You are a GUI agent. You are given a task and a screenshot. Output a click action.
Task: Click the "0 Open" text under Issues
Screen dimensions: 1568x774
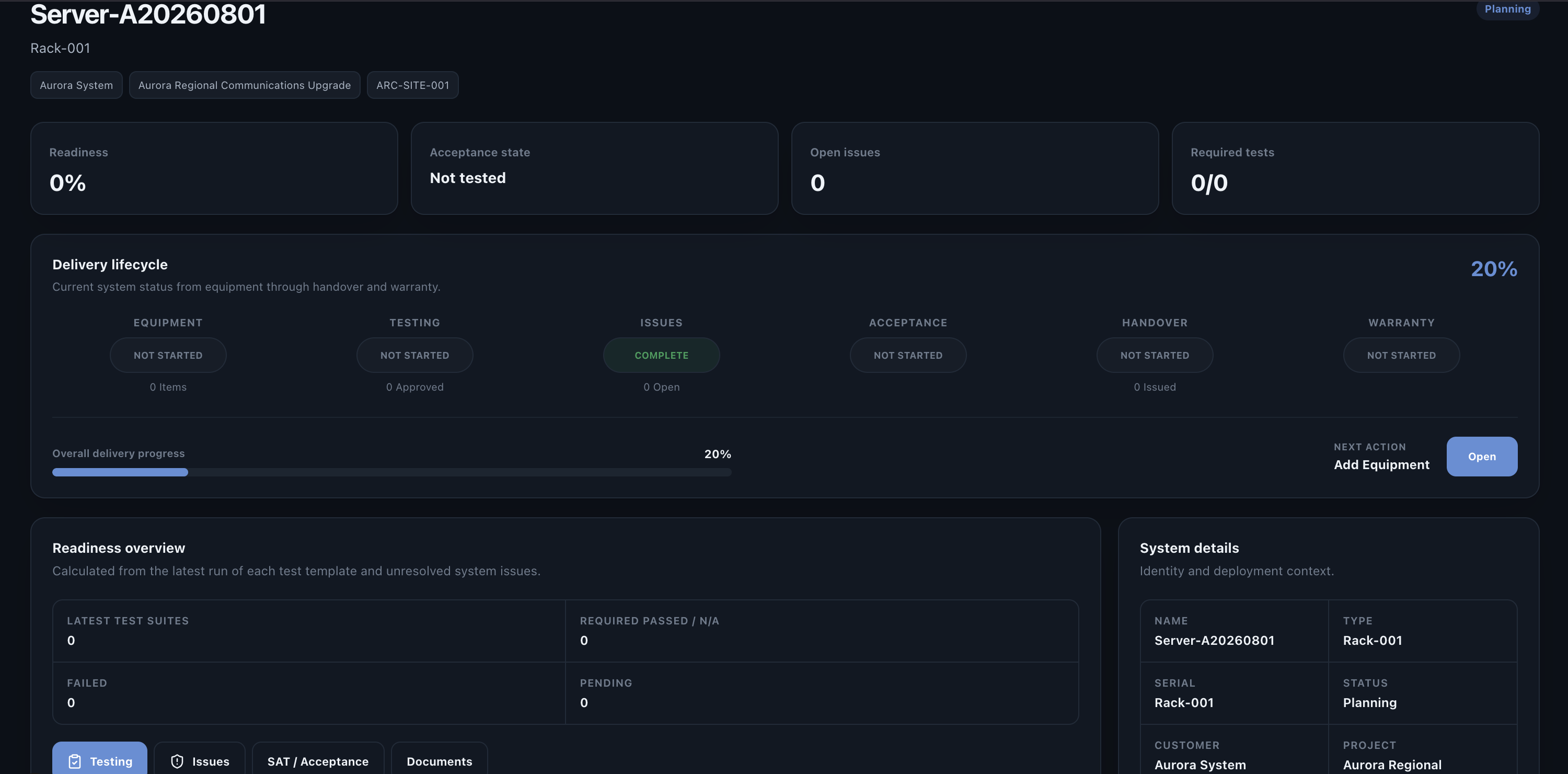coord(662,386)
